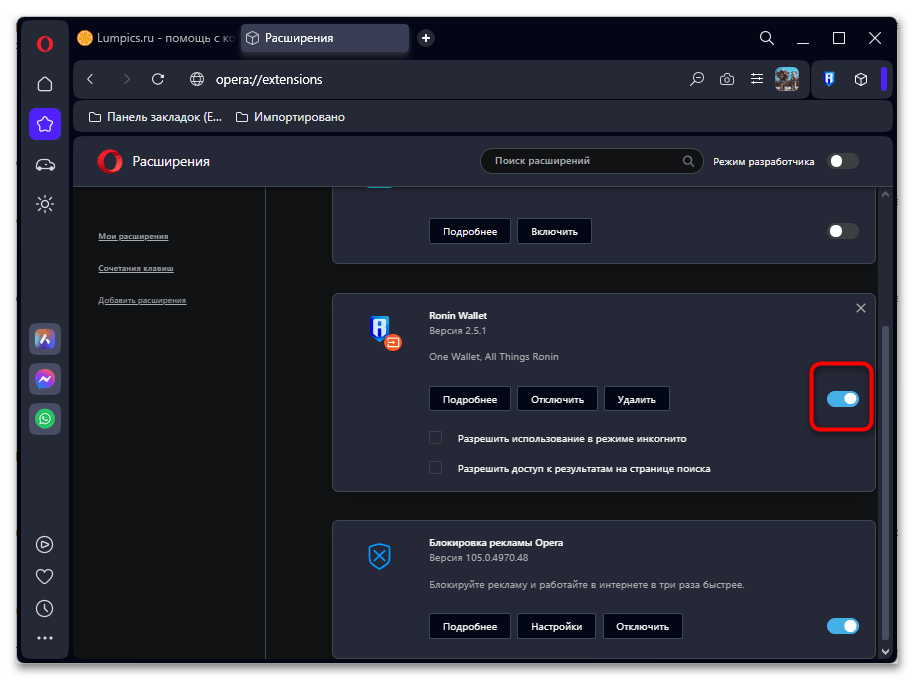Open the find-in-page magnifier icon
914x680 pixels.
tap(697, 79)
